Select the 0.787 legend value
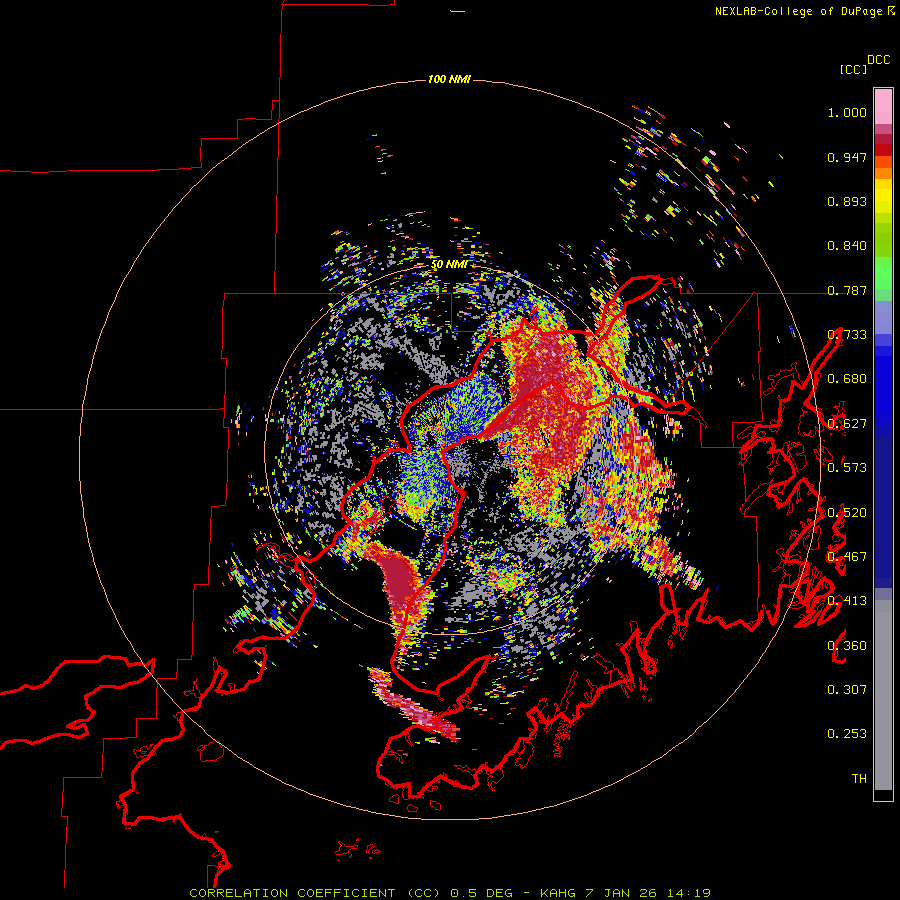Viewport: 900px width, 900px height. [x=847, y=290]
